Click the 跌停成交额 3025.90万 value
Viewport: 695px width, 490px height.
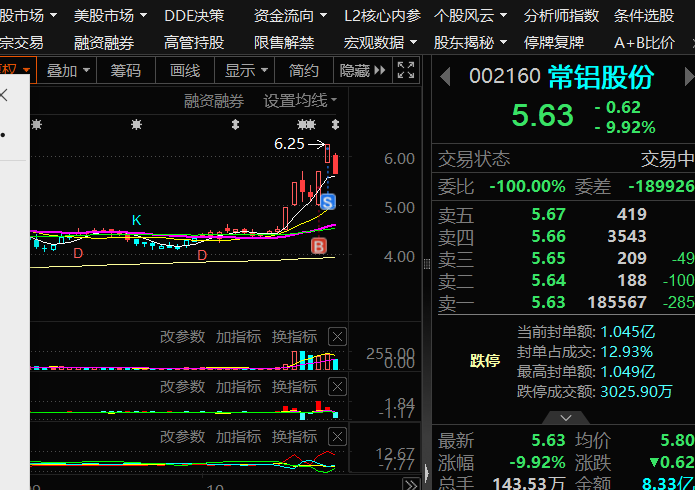click(636, 392)
